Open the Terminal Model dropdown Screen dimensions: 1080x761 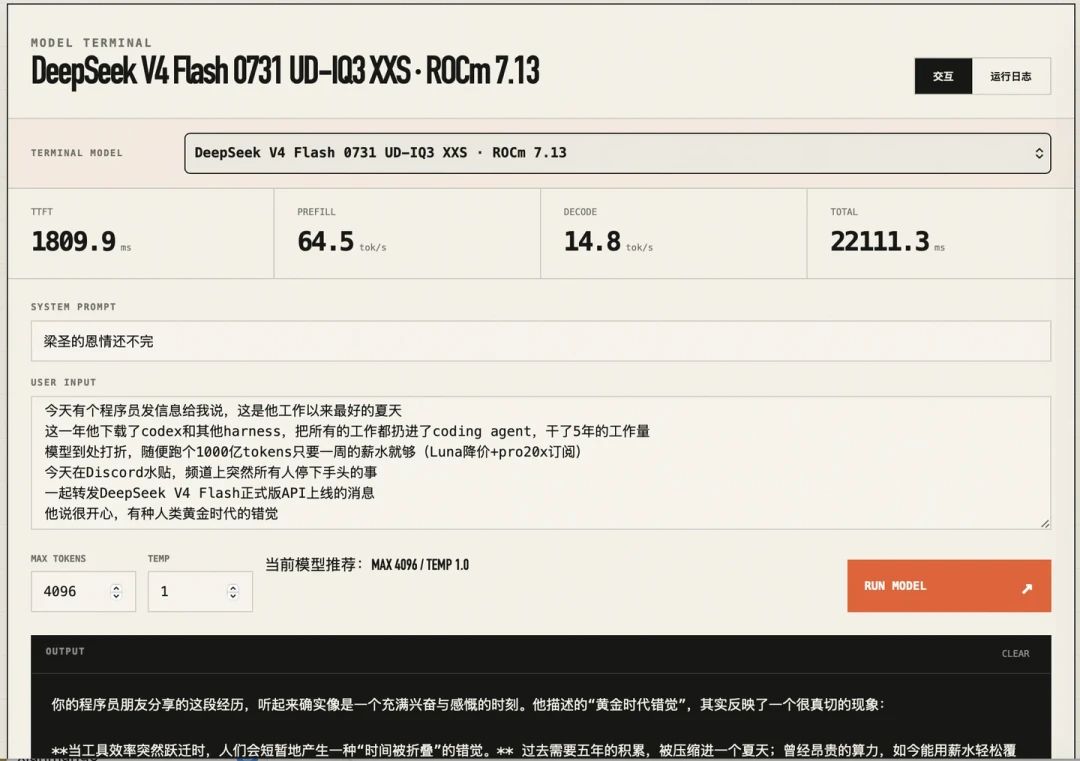pyautogui.click(x=617, y=153)
